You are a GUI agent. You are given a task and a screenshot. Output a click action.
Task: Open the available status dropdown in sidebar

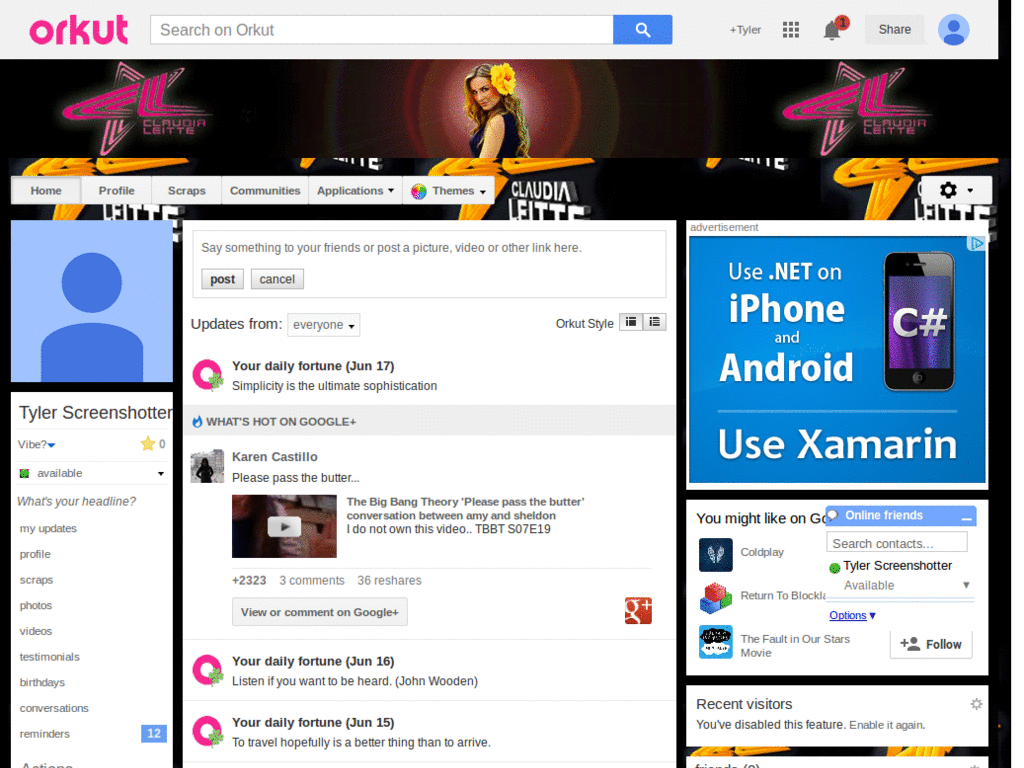tap(161, 473)
